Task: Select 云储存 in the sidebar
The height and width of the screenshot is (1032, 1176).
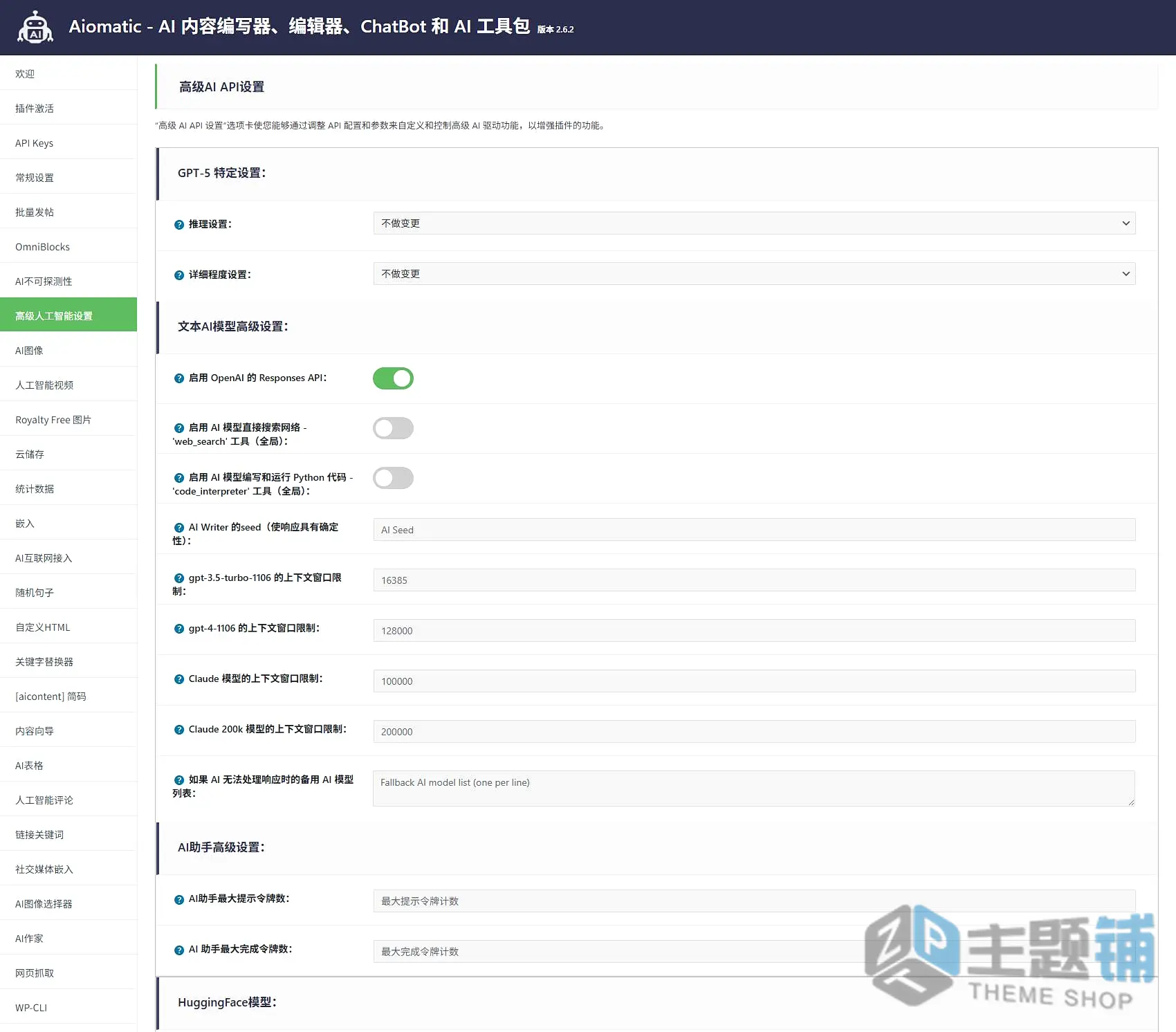Action: (x=68, y=454)
